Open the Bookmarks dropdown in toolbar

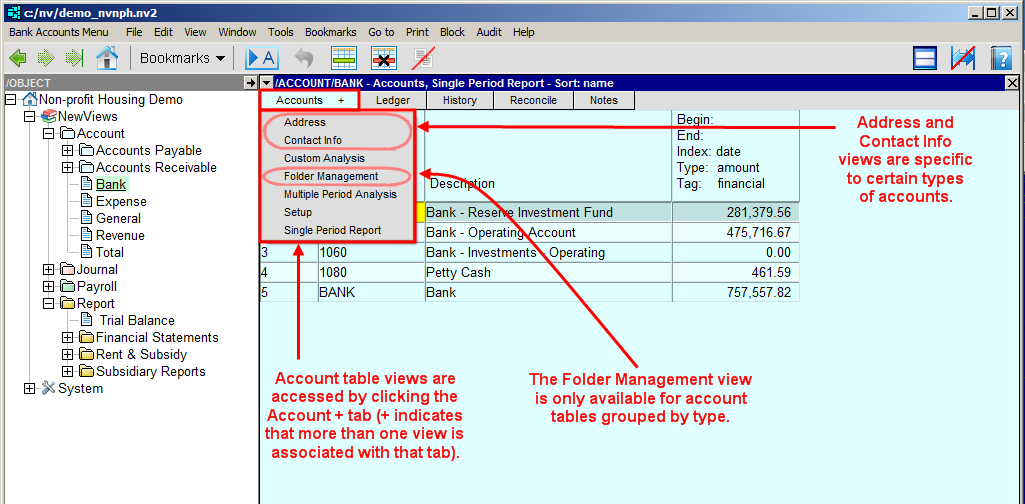[x=182, y=58]
